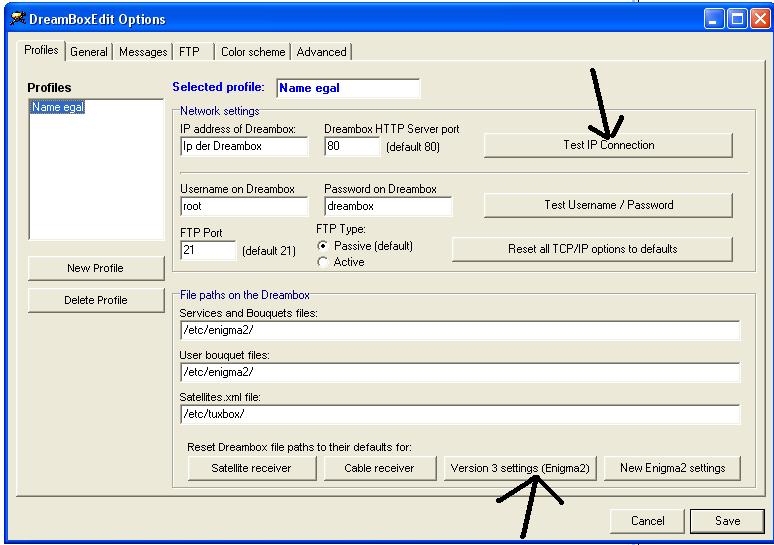Switch to the FTP tab
Image resolution: width=774 pixels, height=545 pixels.
click(x=193, y=52)
